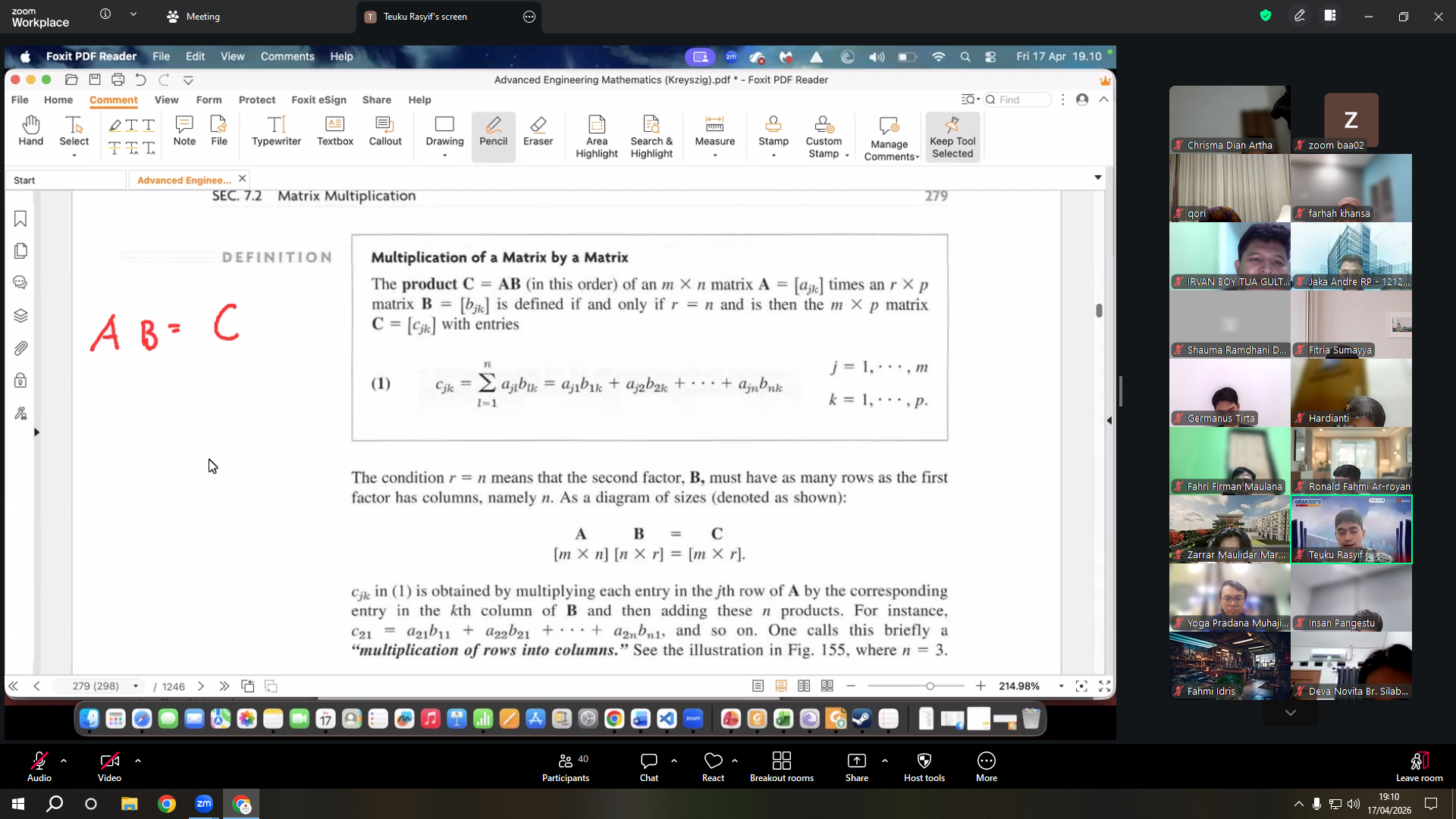
Task: Open Host tools in Zoom
Action: click(924, 767)
